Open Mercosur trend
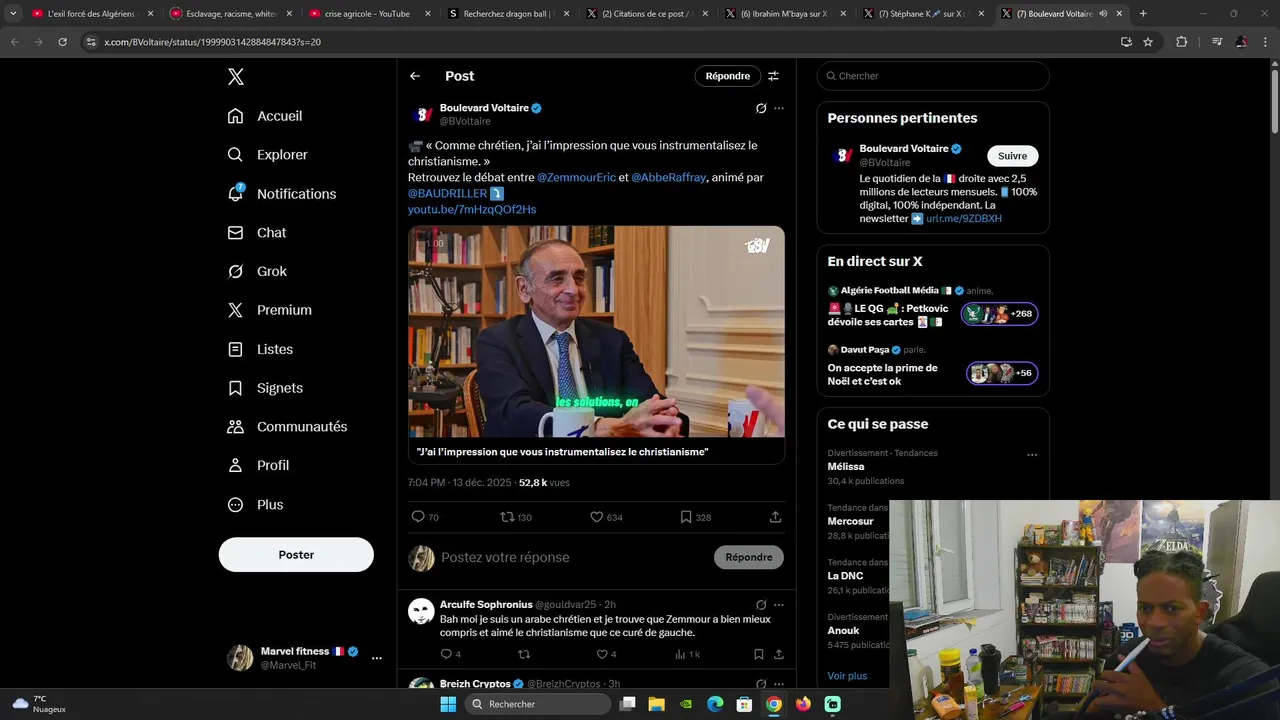Viewport: 1280px width, 720px height. tap(850, 522)
